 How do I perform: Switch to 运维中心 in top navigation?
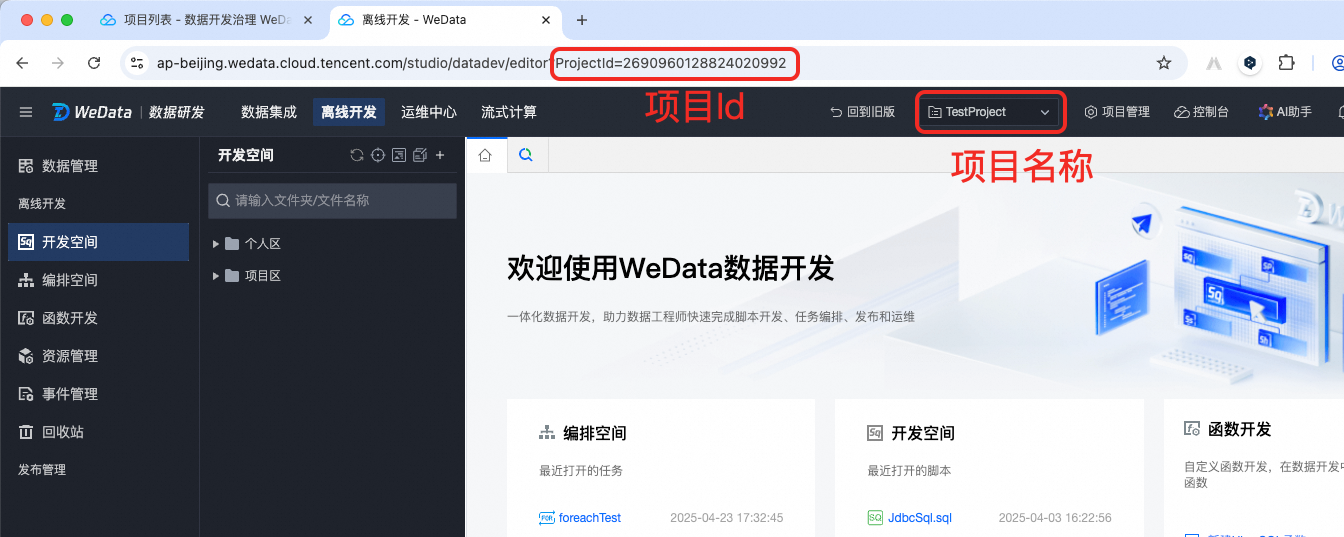(x=429, y=112)
